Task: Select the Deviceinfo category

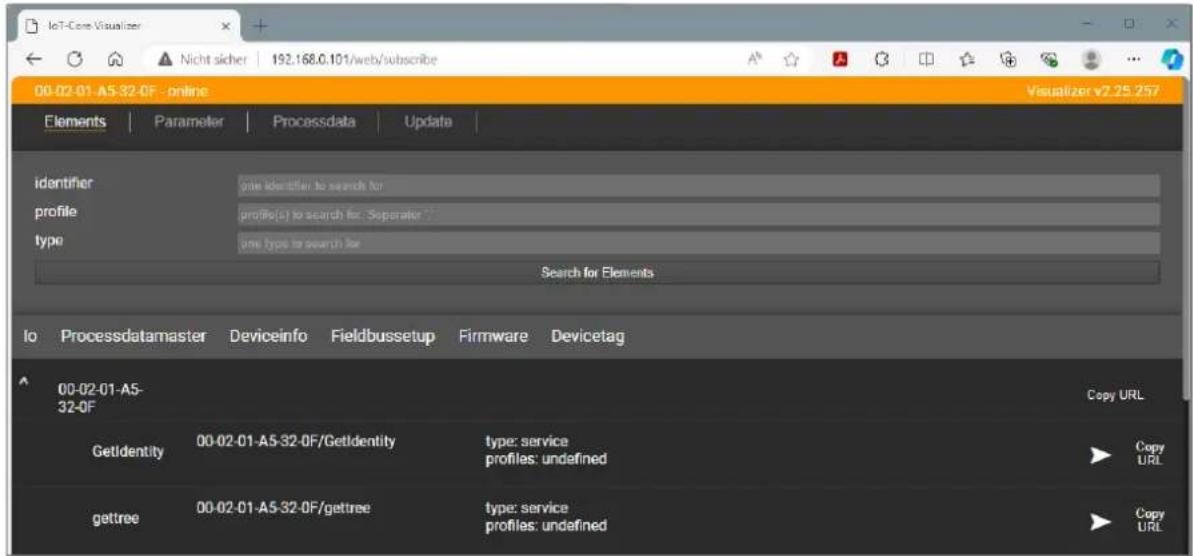Action: point(269,336)
